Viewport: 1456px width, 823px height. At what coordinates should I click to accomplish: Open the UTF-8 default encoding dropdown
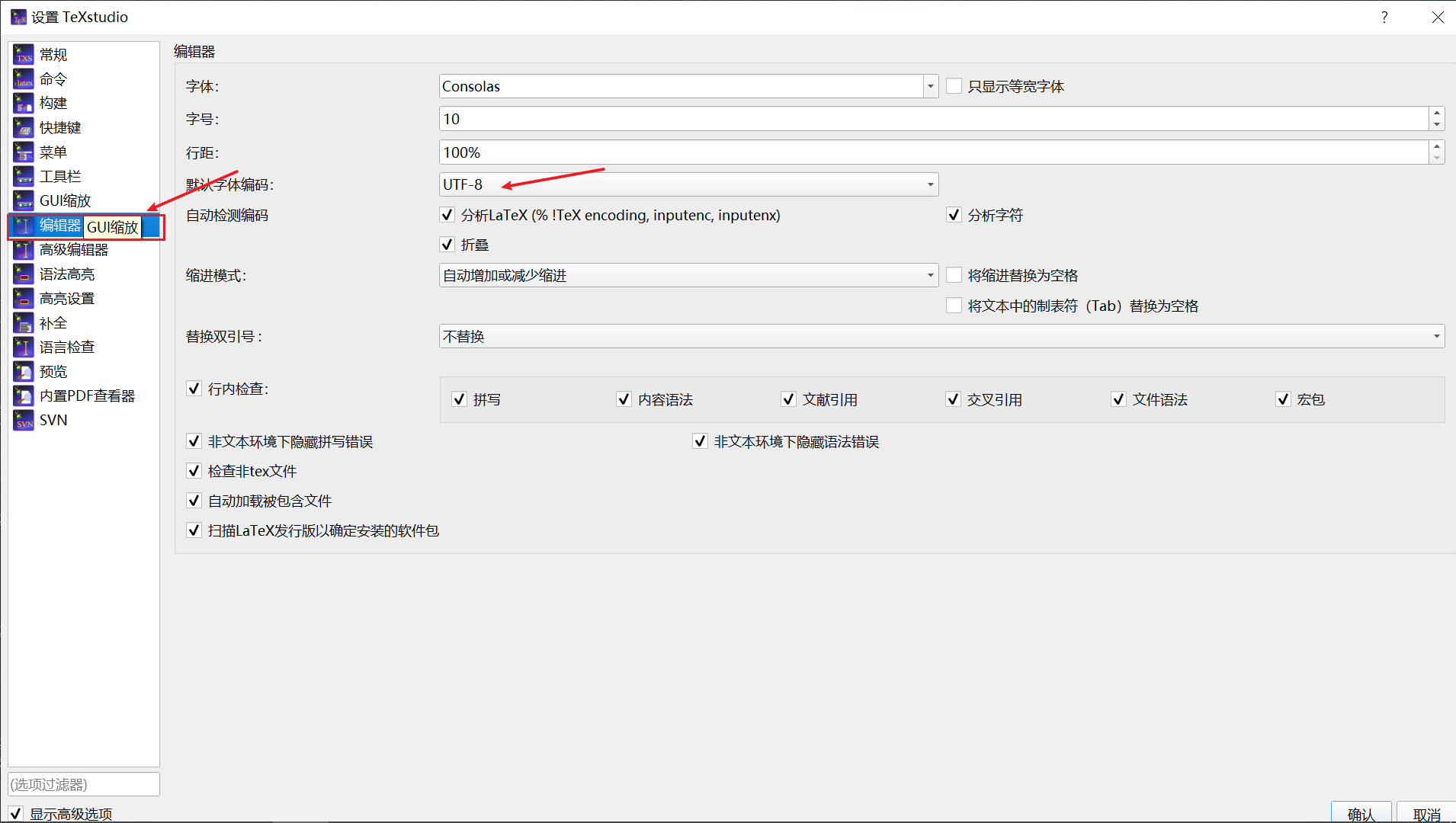(688, 184)
